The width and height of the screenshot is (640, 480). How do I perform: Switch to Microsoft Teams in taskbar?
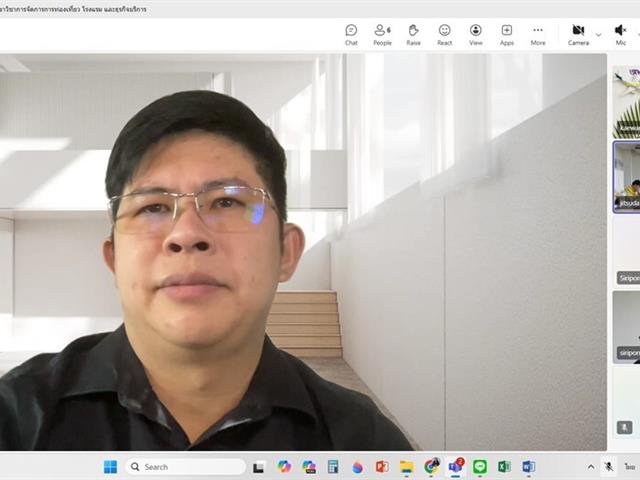[x=456, y=467]
